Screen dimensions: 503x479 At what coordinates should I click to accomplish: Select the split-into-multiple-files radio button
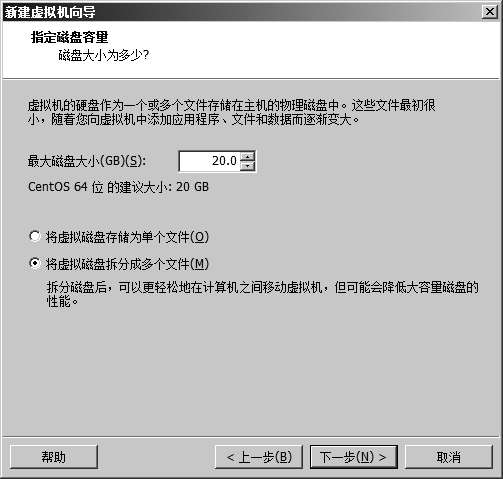[x=34, y=263]
